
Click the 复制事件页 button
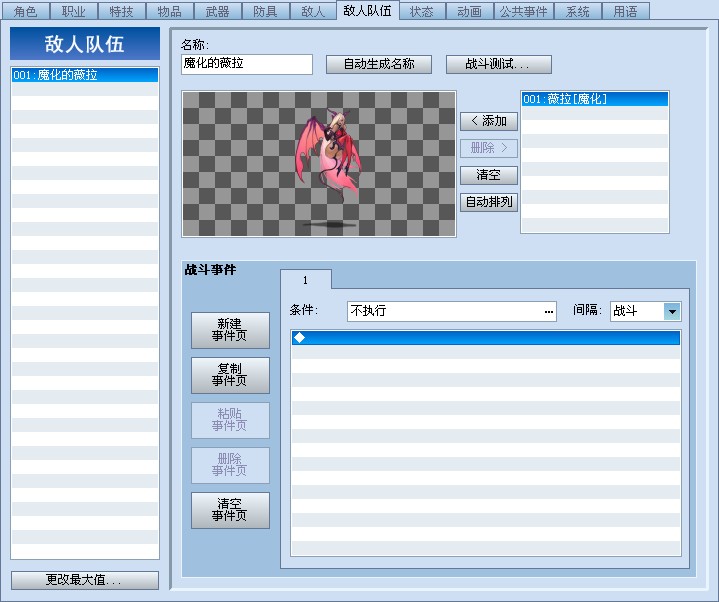point(230,375)
